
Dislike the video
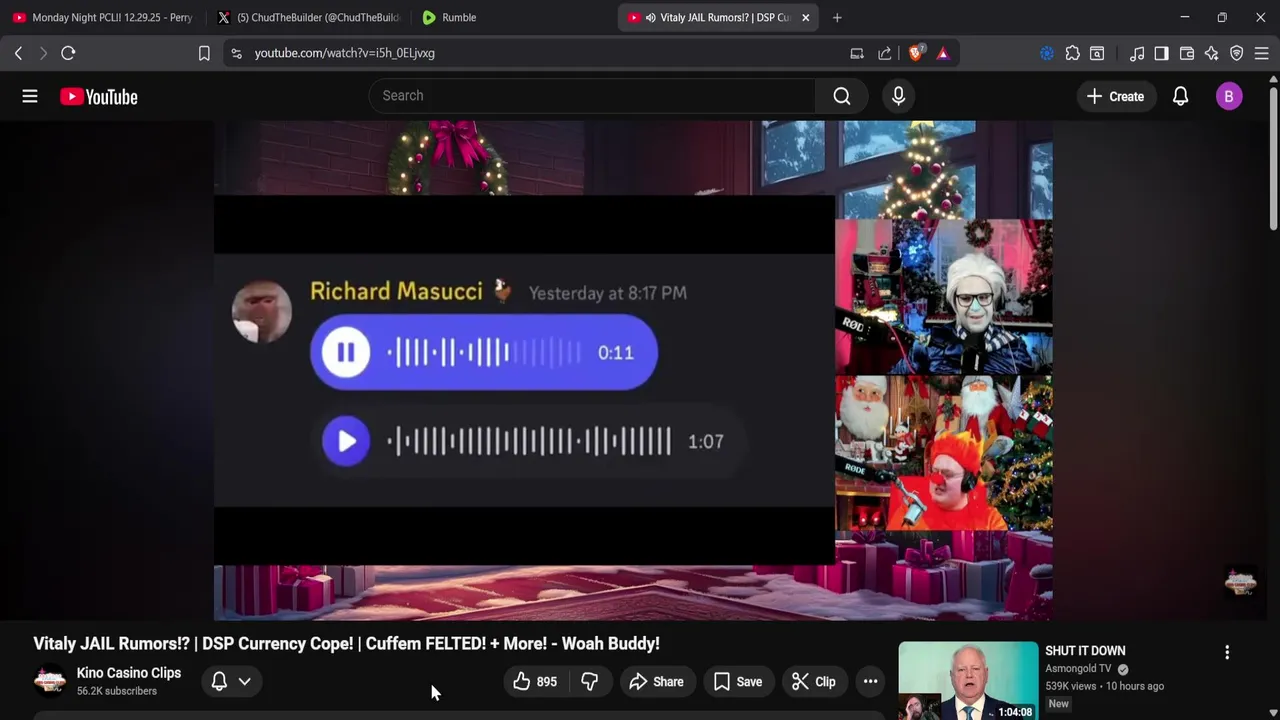click(590, 682)
